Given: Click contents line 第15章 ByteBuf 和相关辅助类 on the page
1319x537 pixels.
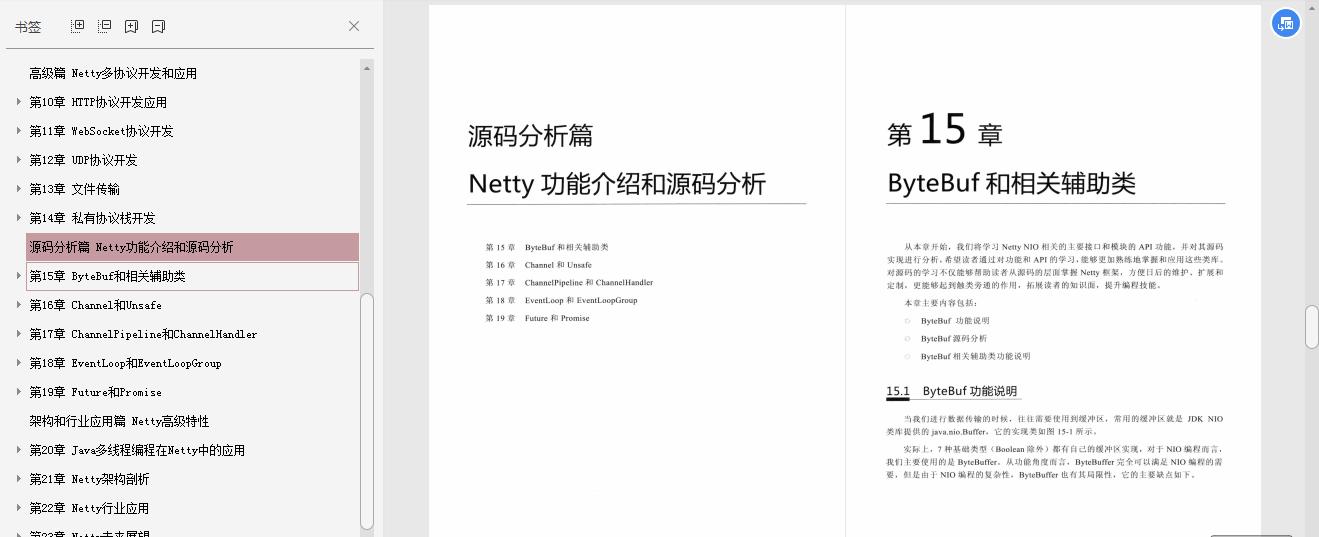Looking at the screenshot, I should pyautogui.click(x=547, y=247).
